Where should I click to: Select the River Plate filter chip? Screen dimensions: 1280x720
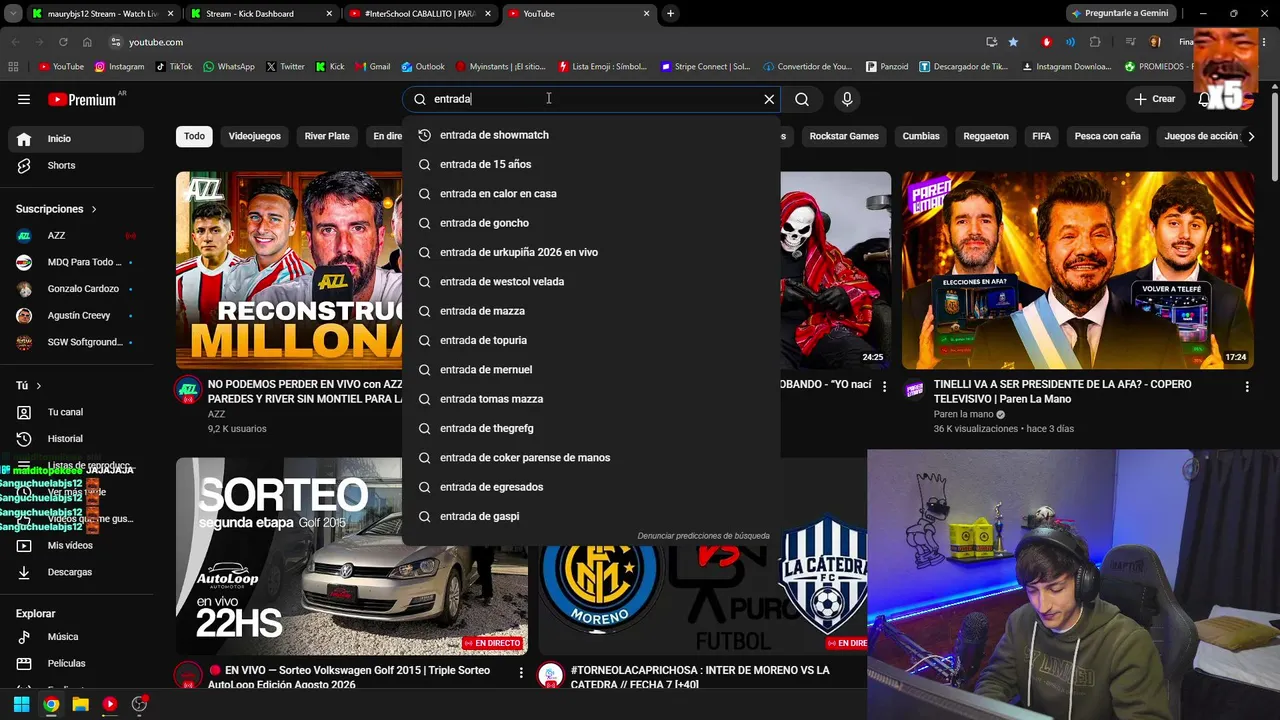327,136
